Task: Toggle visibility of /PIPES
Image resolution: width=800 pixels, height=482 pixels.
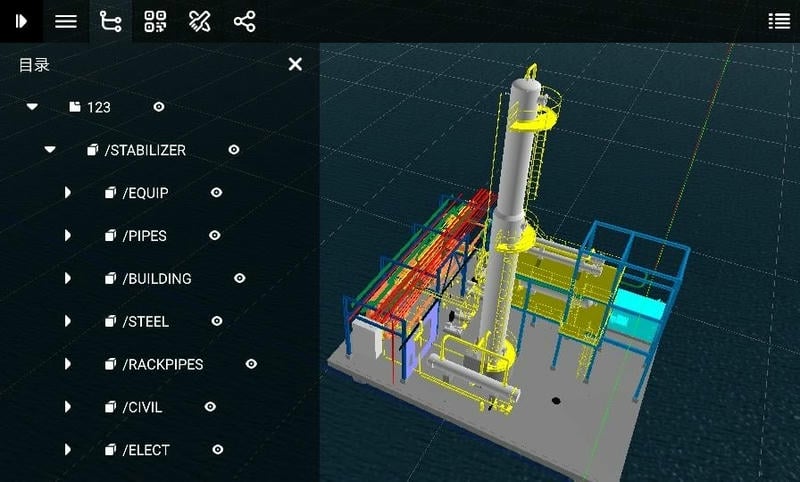Action: click(x=214, y=236)
